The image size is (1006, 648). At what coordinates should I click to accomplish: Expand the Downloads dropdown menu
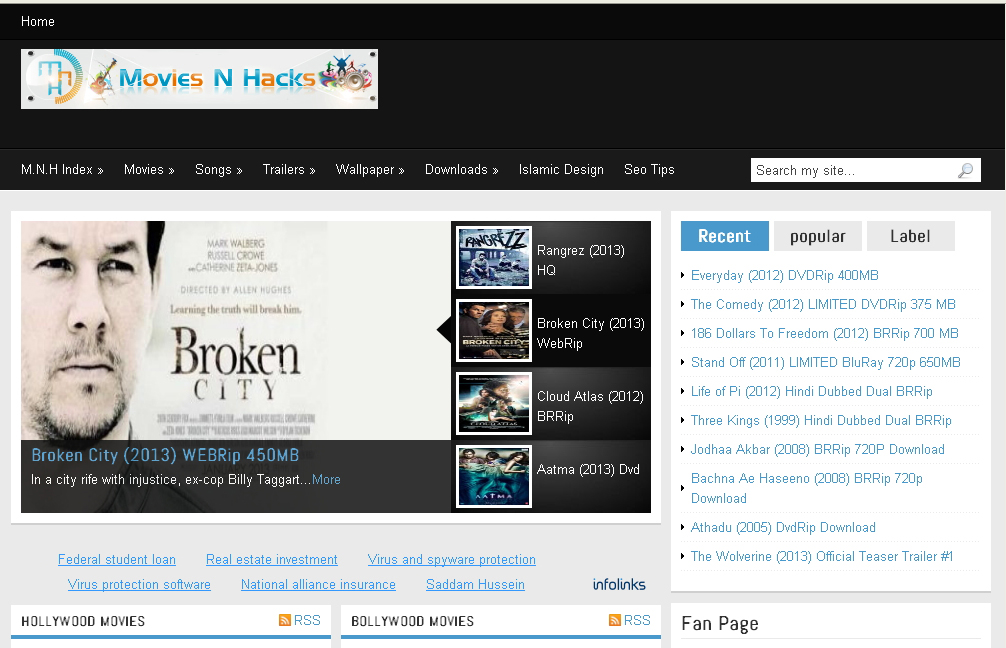461,169
